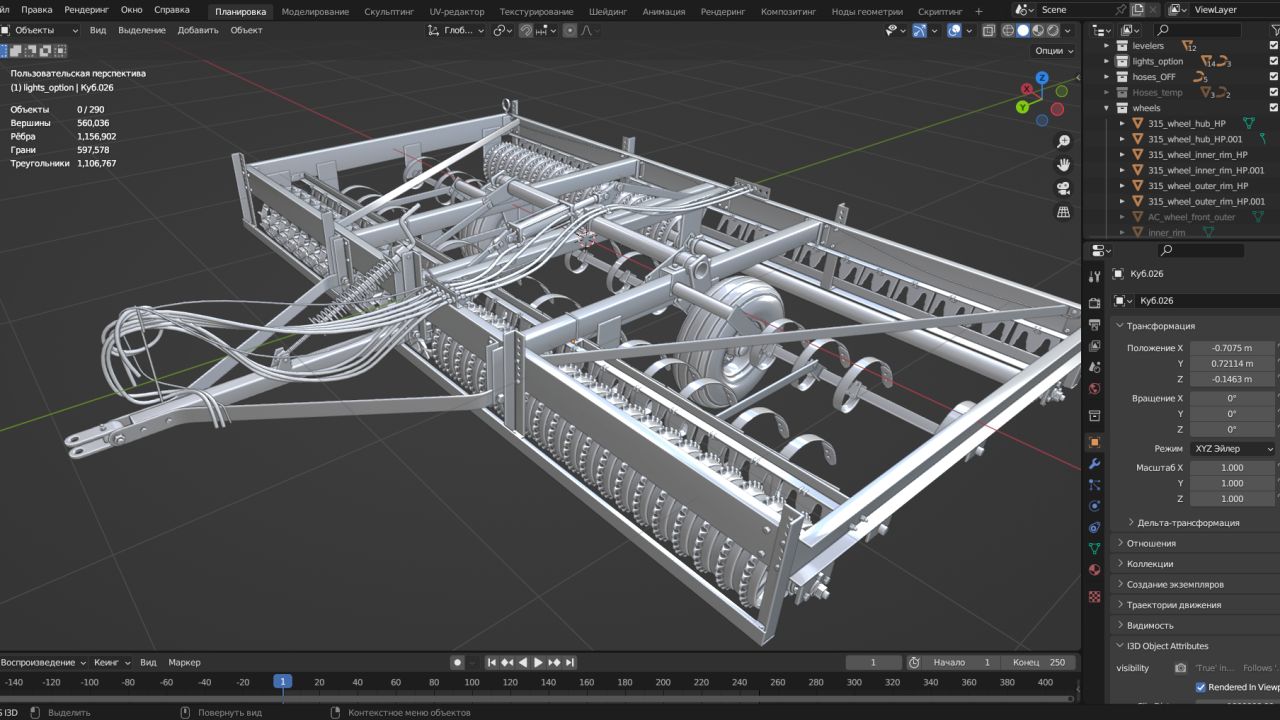Open the Modifiers wrench properties tab
The height and width of the screenshot is (720, 1280).
click(1095, 464)
